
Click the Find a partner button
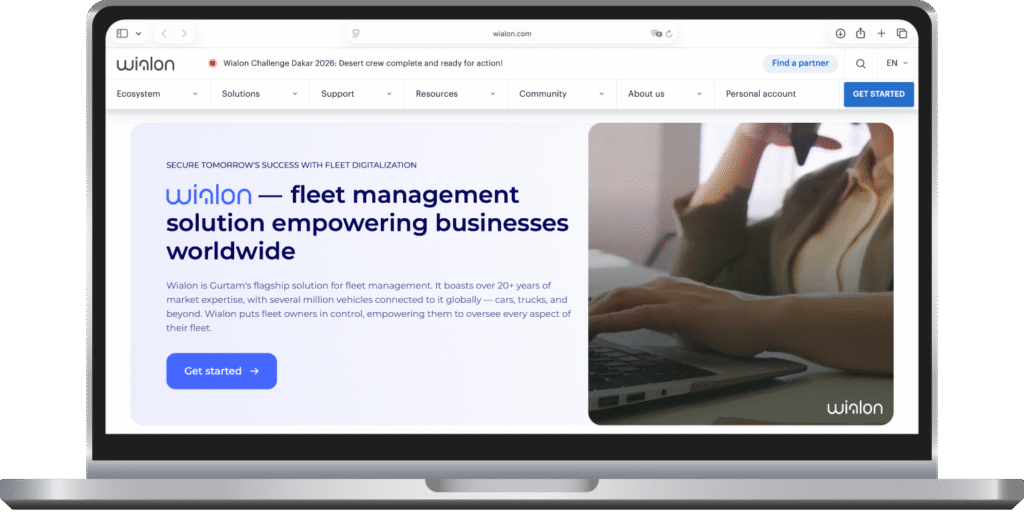tap(800, 63)
